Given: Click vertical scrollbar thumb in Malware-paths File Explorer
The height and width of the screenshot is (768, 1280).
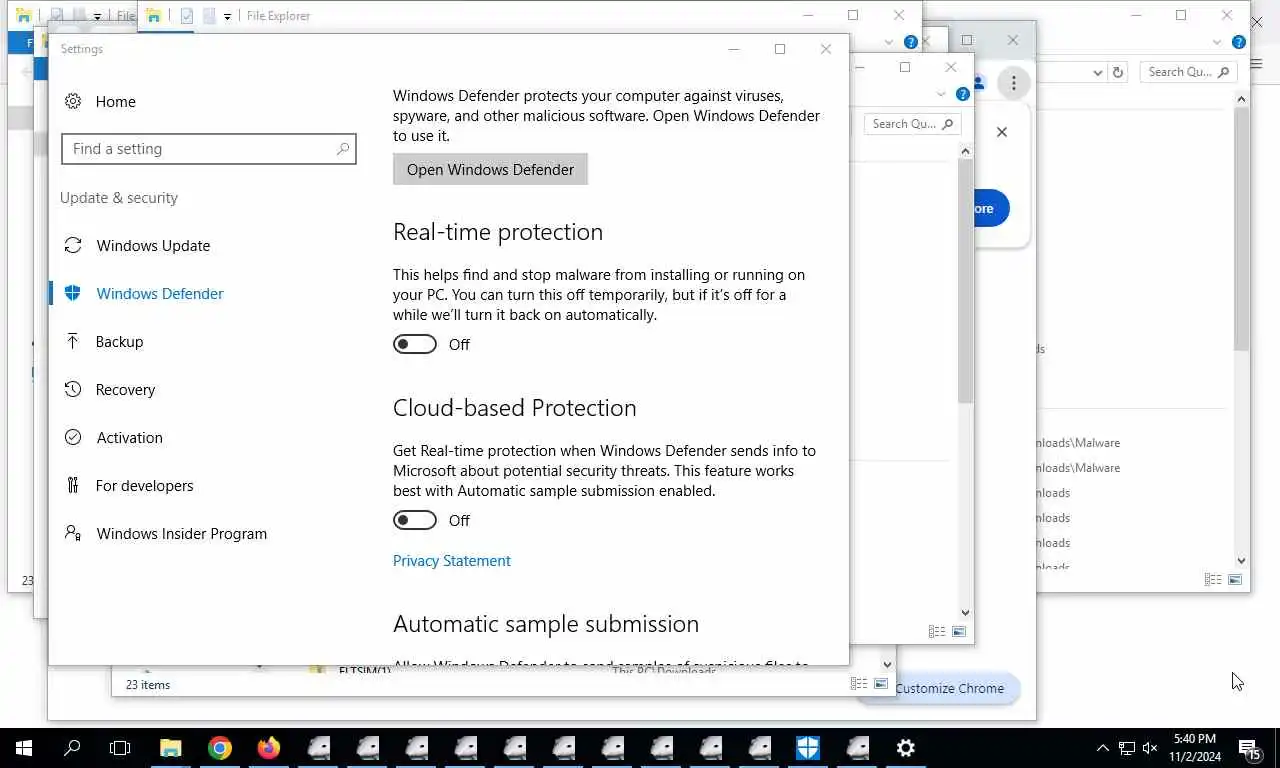Looking at the screenshot, I should (1241, 230).
